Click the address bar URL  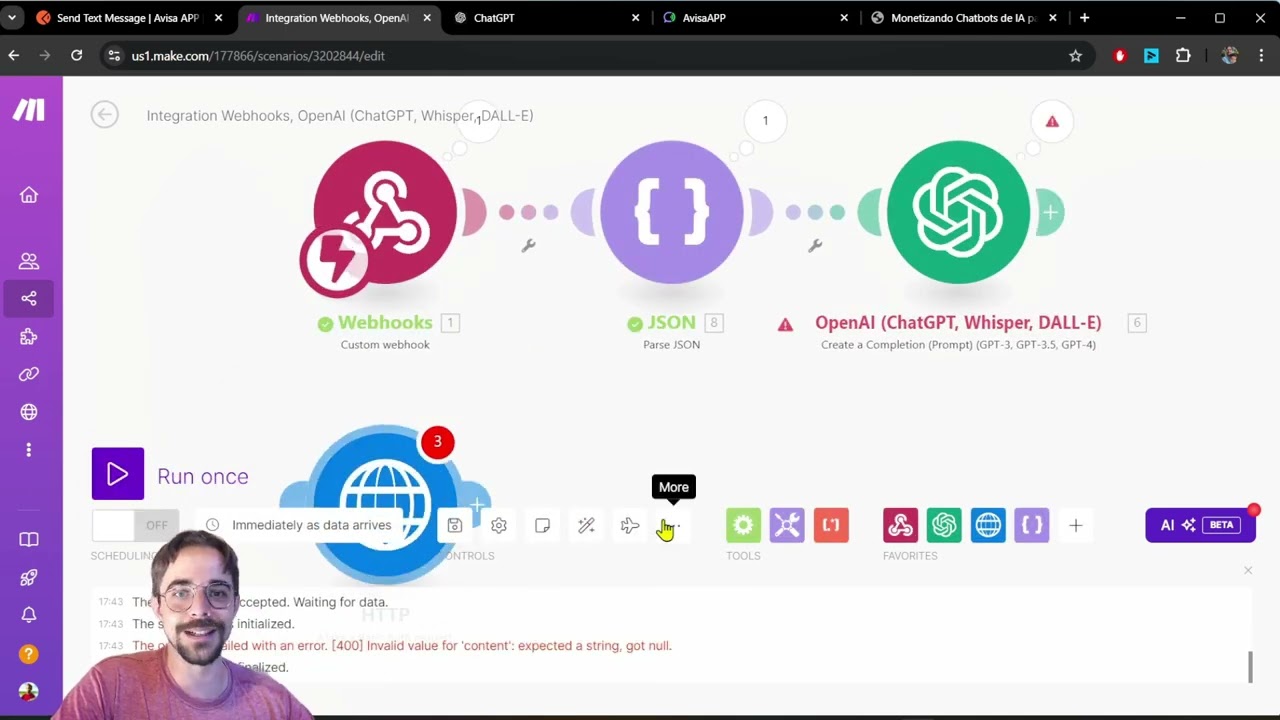point(258,56)
